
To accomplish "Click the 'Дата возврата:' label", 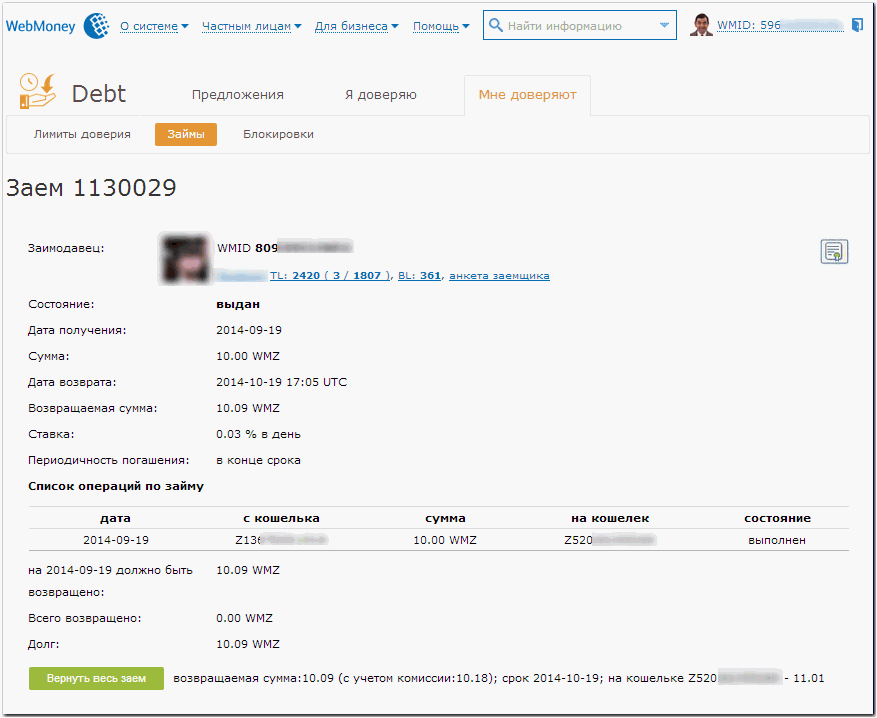I will pyautogui.click(x=72, y=382).
